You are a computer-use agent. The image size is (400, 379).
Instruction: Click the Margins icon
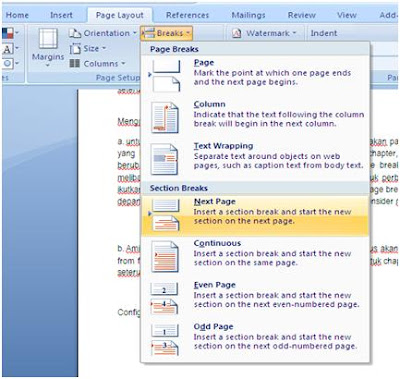click(48, 39)
